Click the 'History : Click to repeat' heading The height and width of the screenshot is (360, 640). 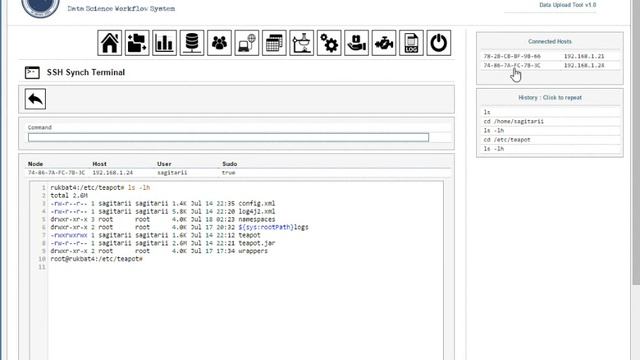pyautogui.click(x=550, y=98)
